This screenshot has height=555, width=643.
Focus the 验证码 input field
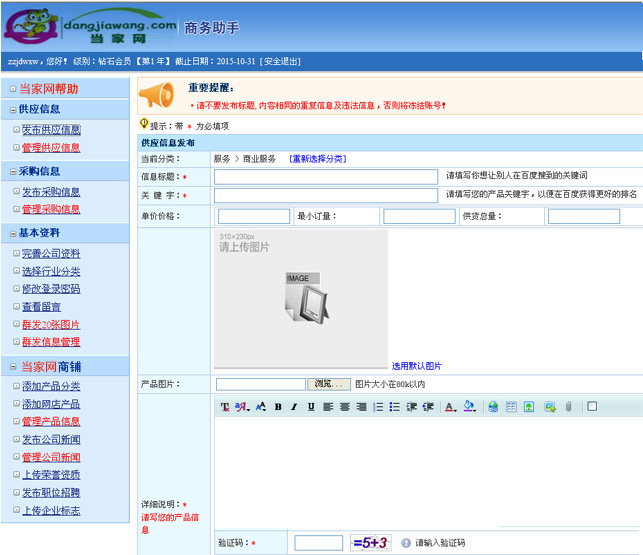pos(319,543)
